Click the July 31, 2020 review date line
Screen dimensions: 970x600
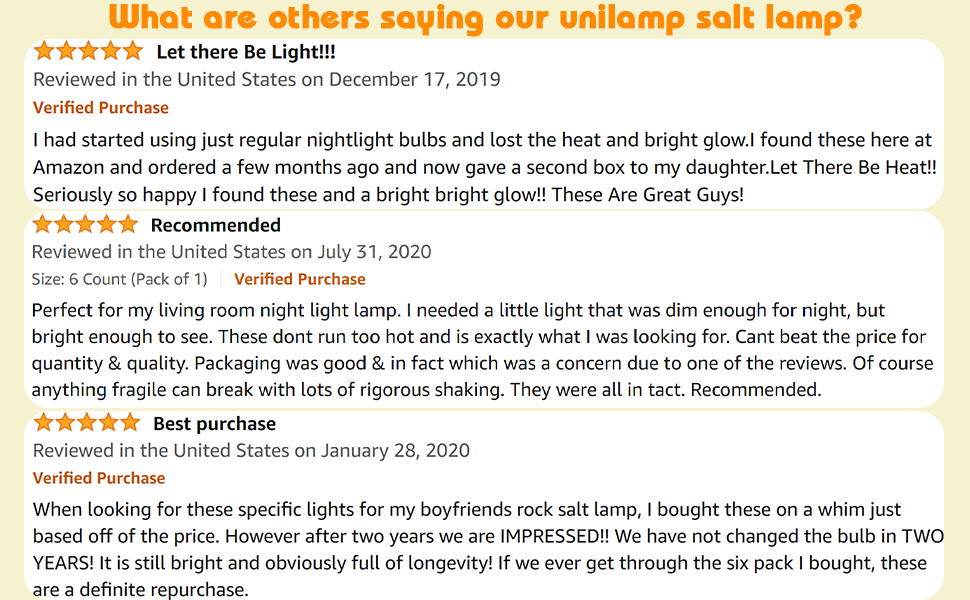point(231,252)
